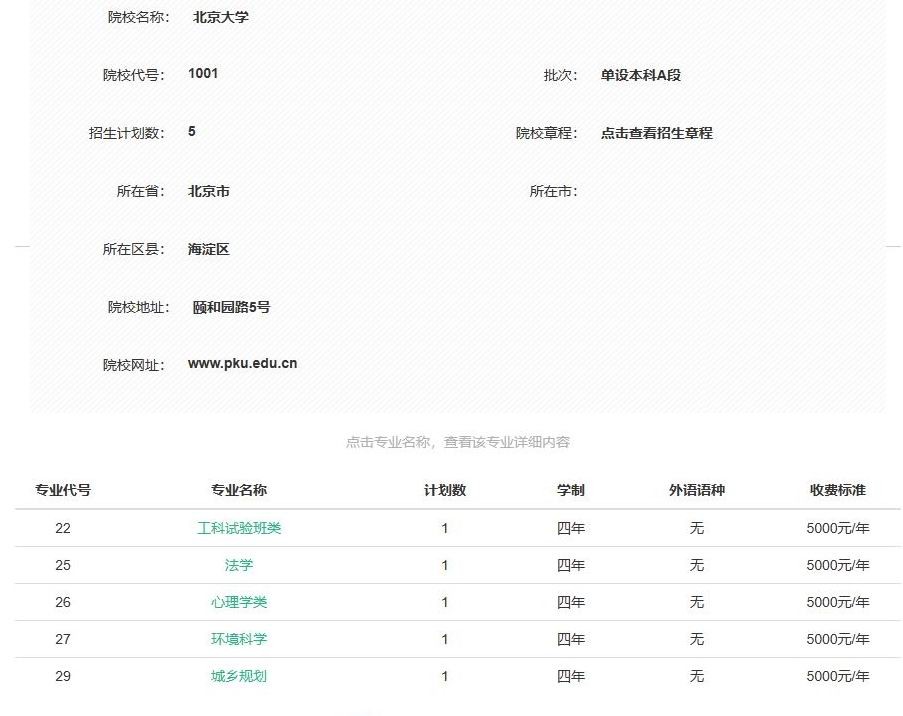Click the 外语语种 column header

(697, 490)
